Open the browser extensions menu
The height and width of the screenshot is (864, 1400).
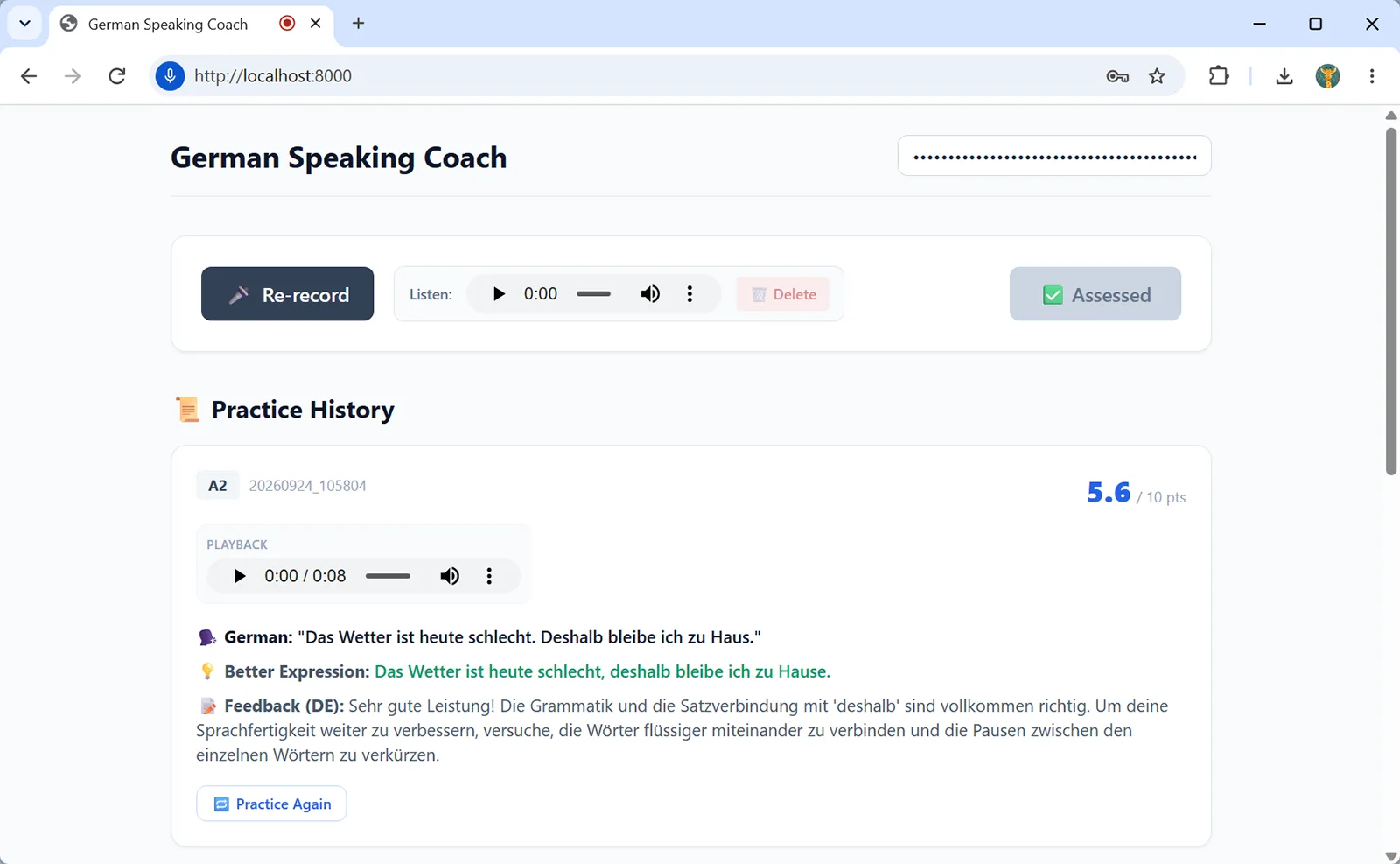[x=1219, y=76]
